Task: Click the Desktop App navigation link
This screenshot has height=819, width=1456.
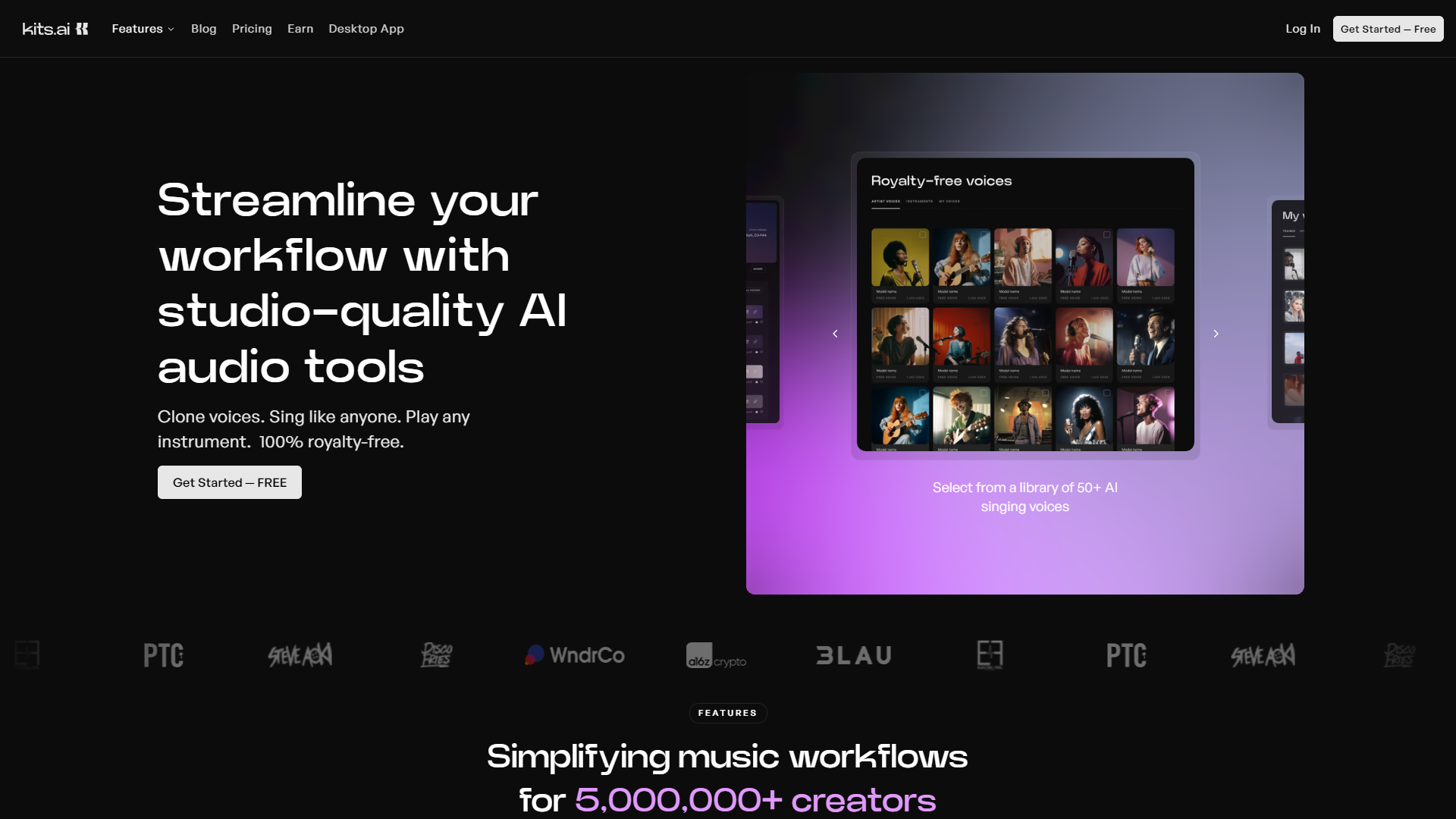Action: 366,28
